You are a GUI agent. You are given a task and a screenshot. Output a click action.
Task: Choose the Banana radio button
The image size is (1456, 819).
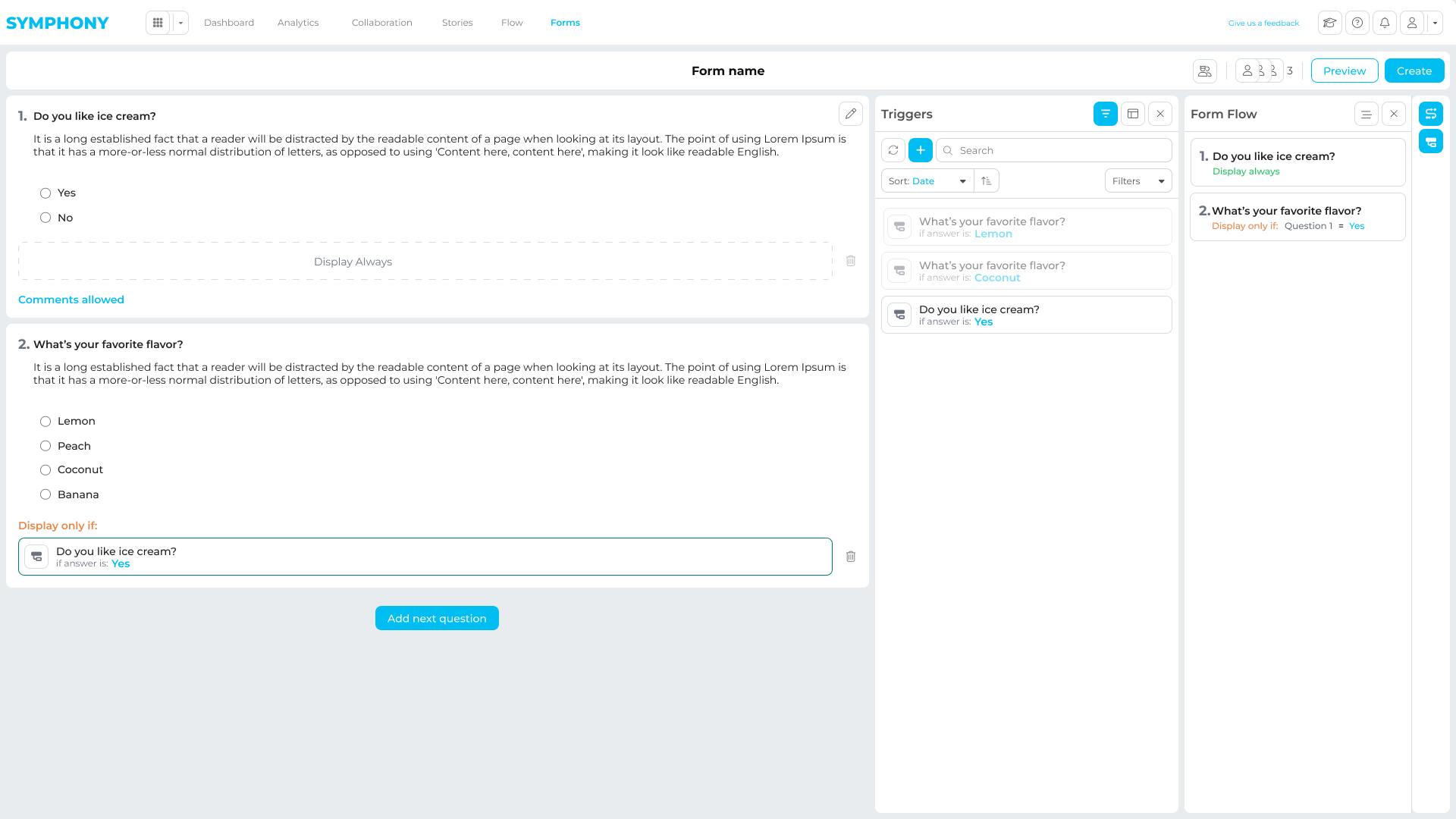(x=45, y=494)
